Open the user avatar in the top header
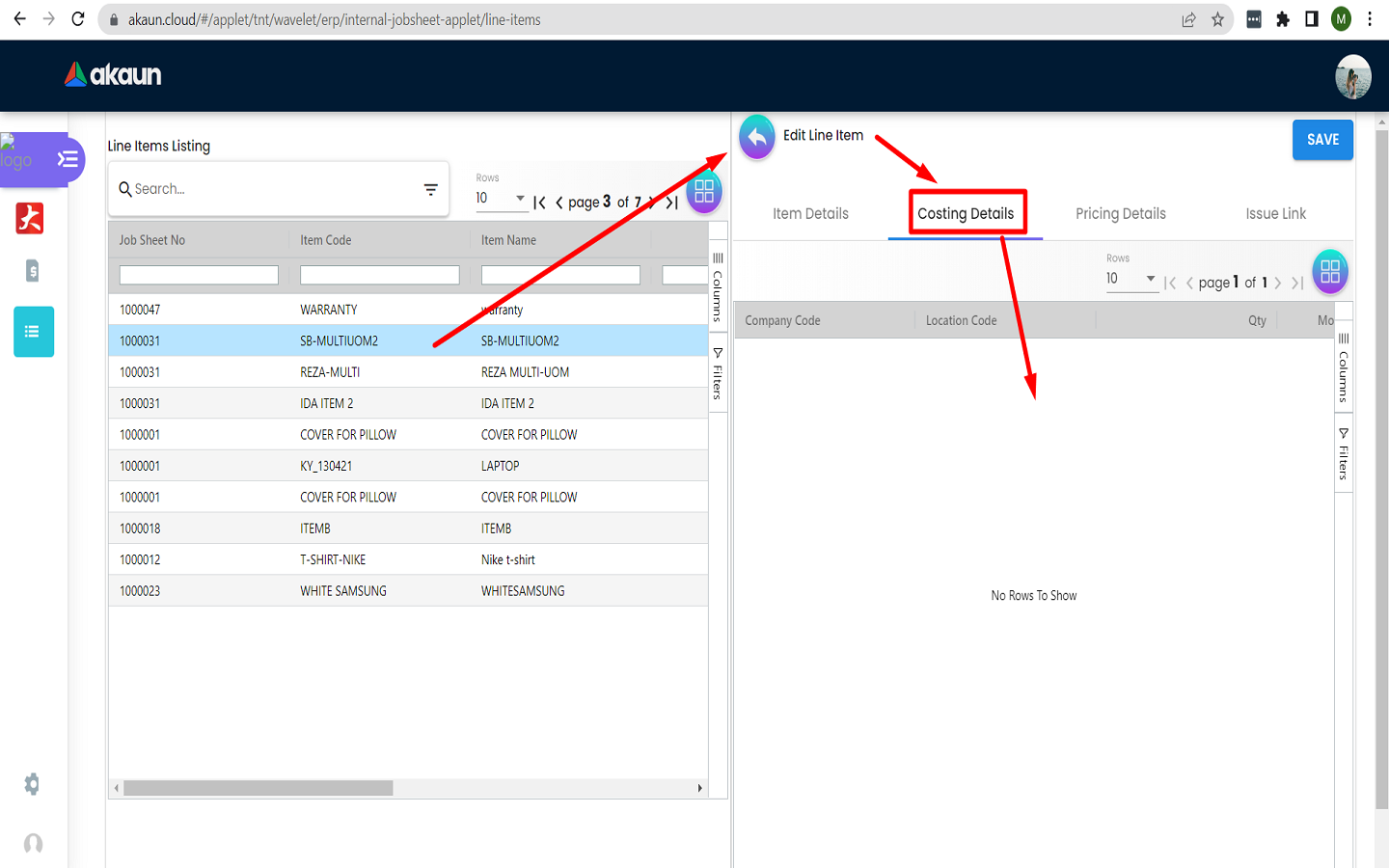This screenshot has height=868, width=1389. click(x=1353, y=76)
